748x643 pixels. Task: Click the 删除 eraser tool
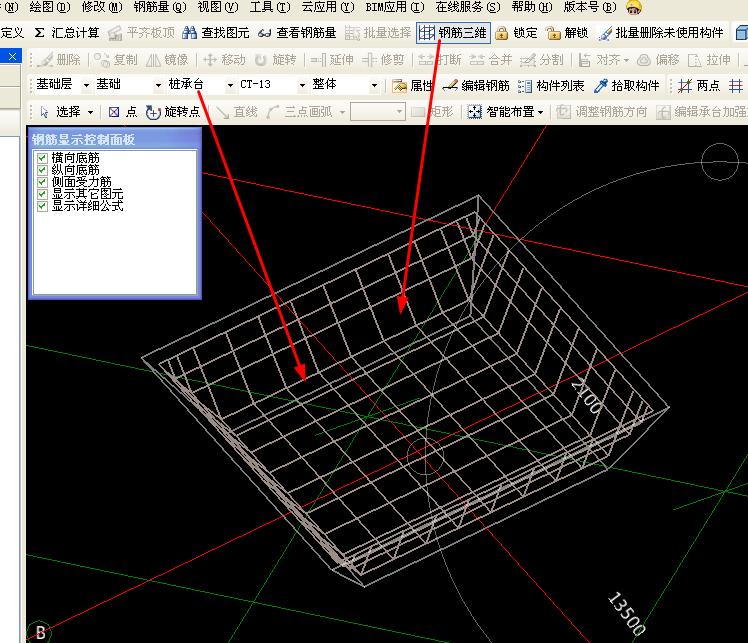59,60
